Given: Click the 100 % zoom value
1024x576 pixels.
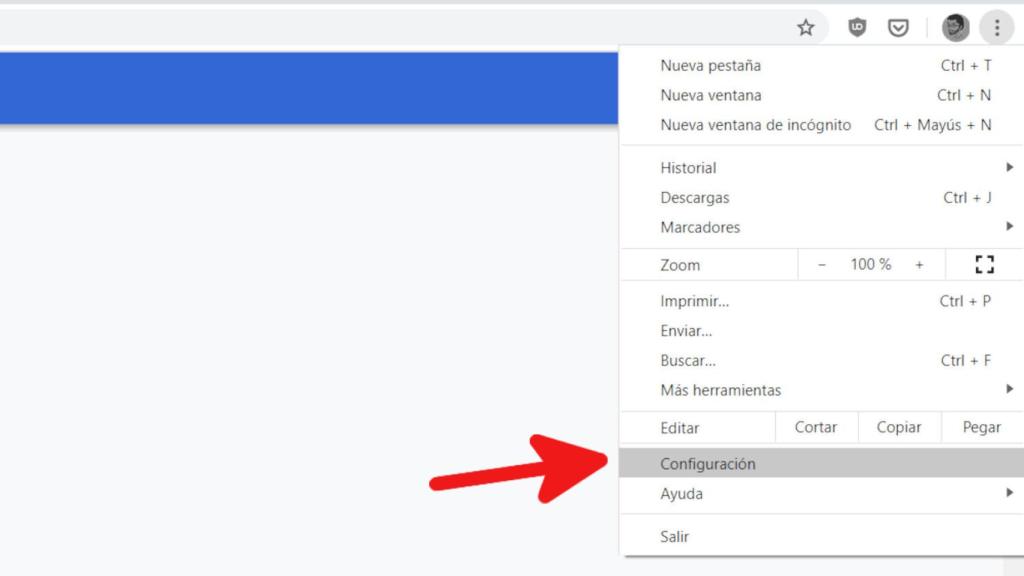Looking at the screenshot, I should pos(871,264).
